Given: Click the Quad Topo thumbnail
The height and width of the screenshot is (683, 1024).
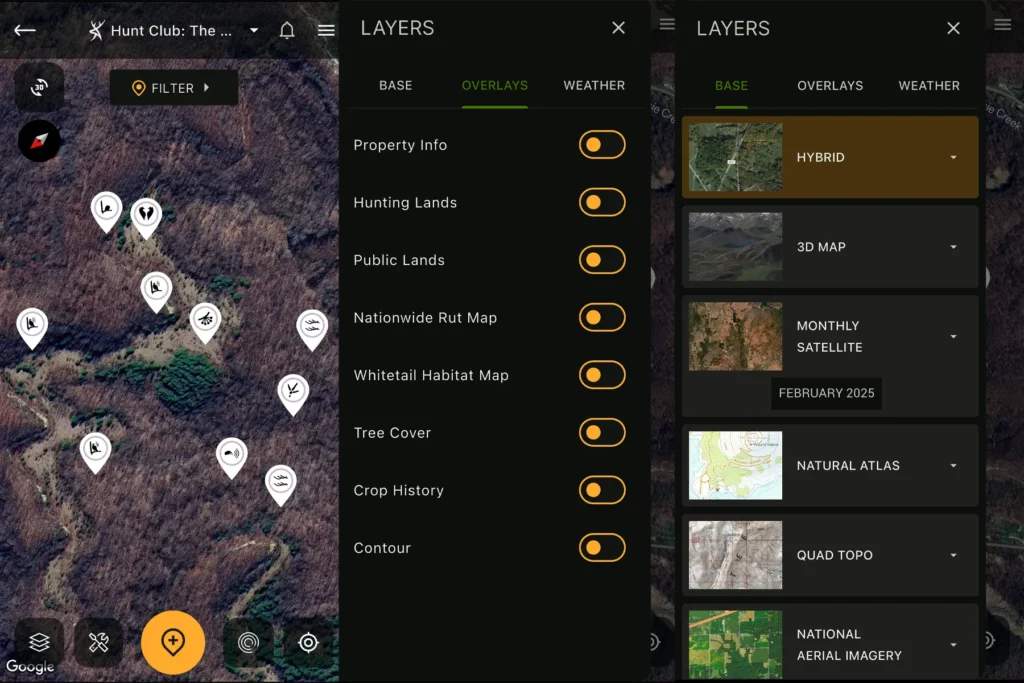Looking at the screenshot, I should pyautogui.click(x=735, y=555).
